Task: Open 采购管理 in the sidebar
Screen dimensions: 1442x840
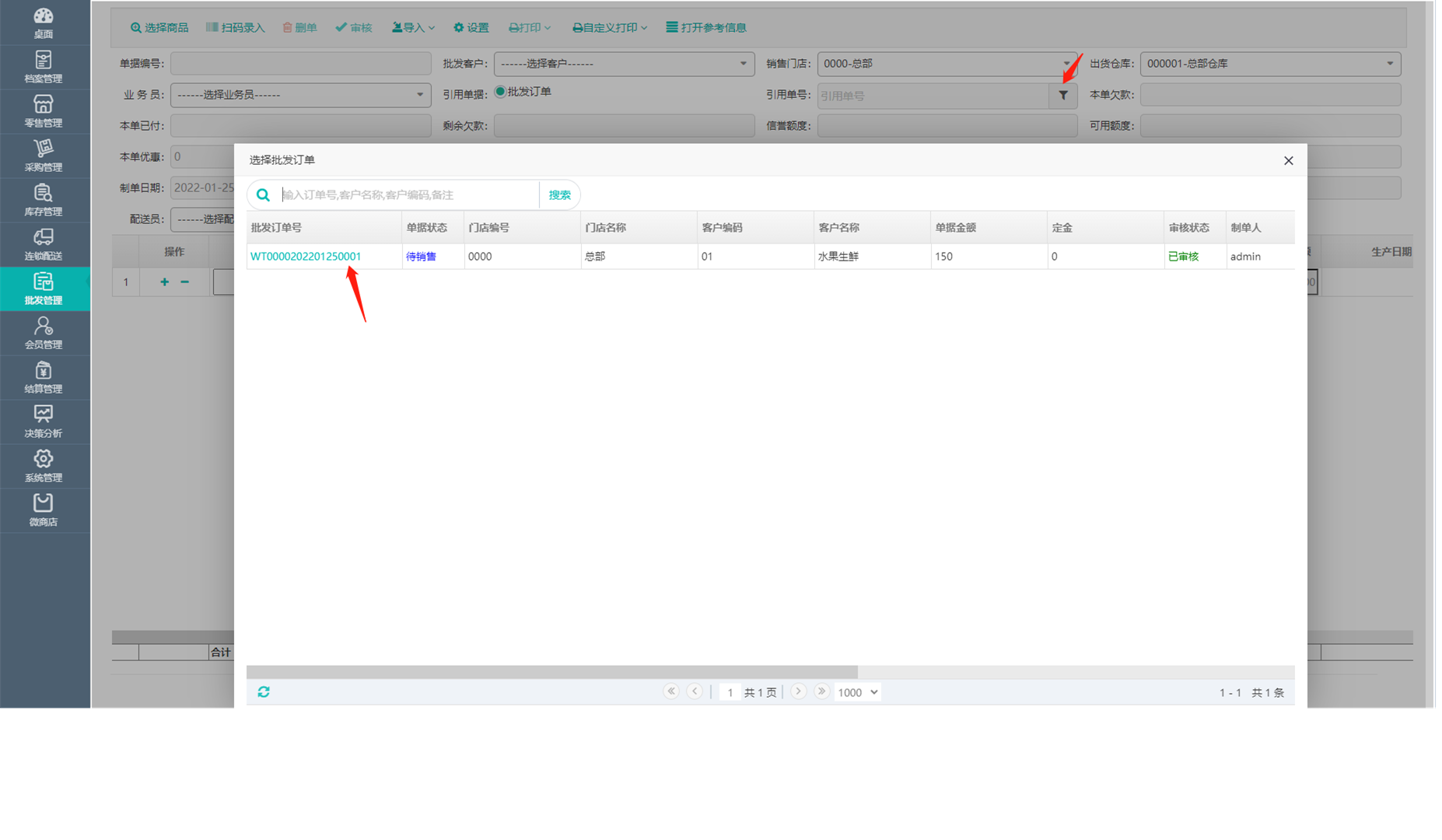Action: [x=44, y=156]
